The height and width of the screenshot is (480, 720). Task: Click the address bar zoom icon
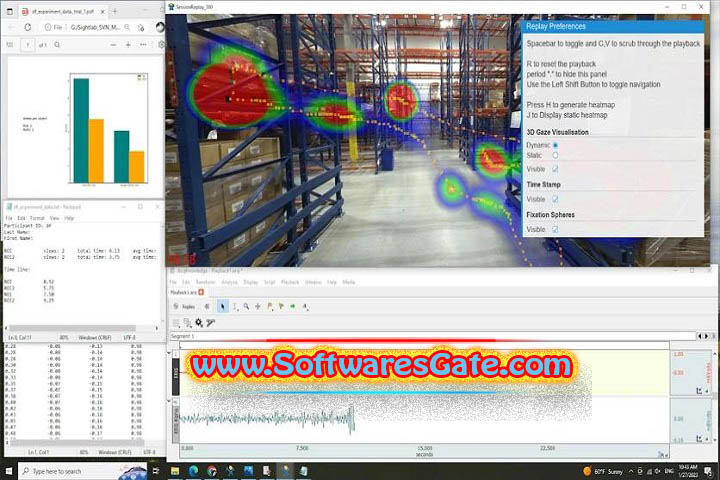(x=127, y=28)
